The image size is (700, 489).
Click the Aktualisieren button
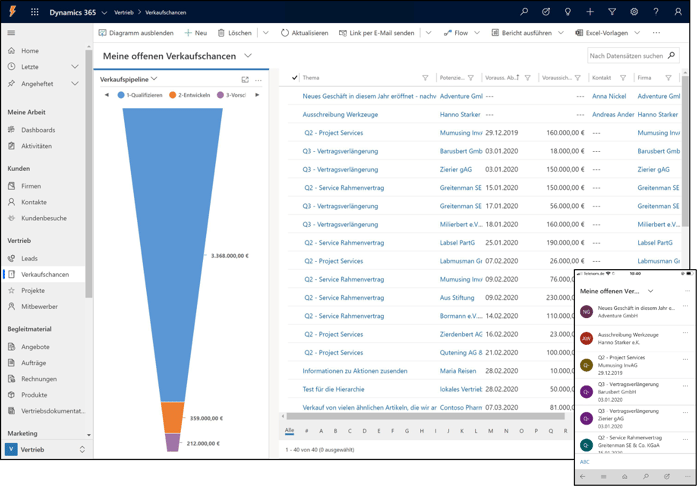304,33
